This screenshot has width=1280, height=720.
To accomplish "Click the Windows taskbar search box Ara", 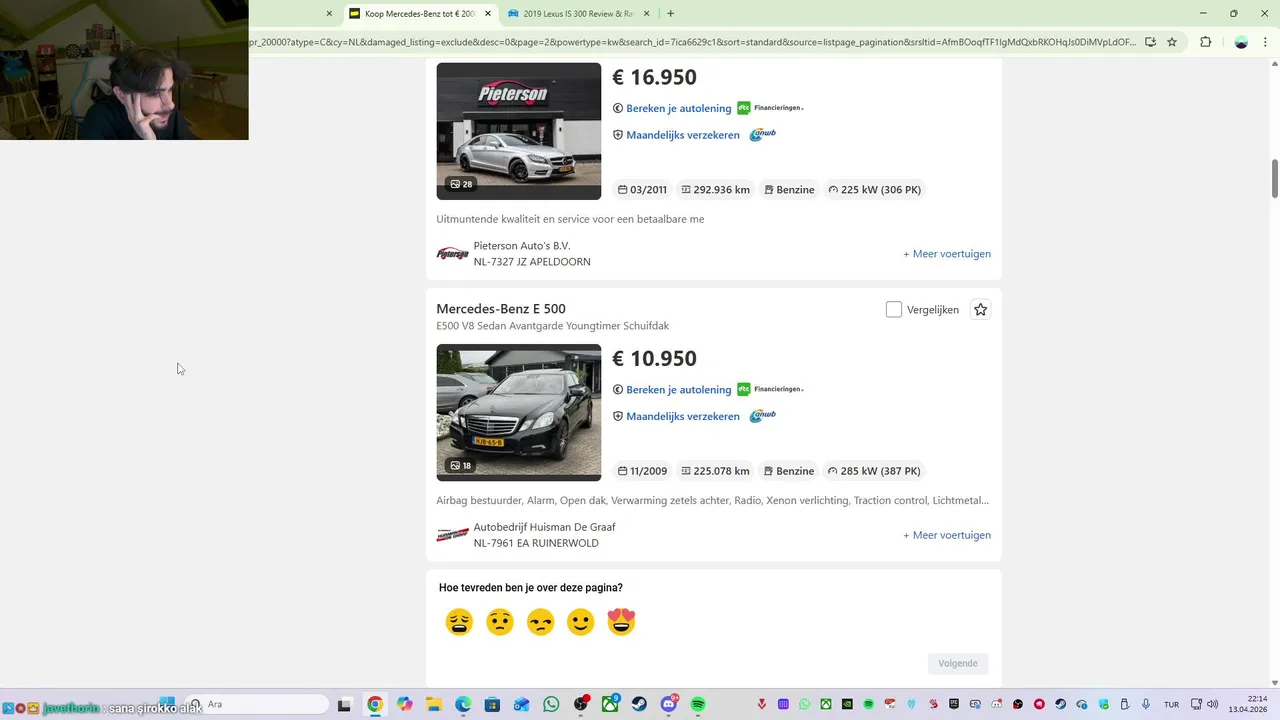I will click(258, 705).
